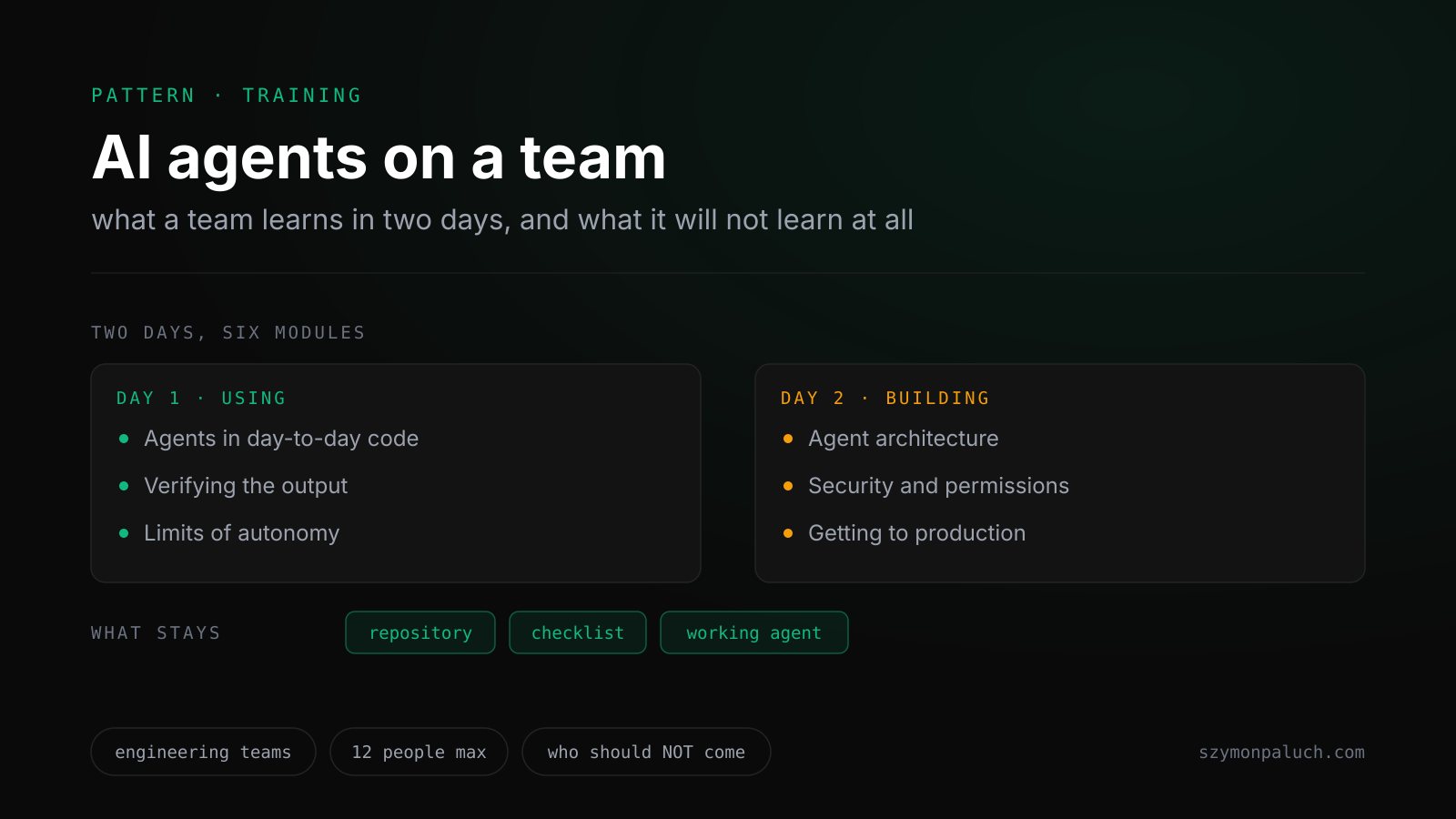Select 'Agents in day-to-day code' item
The height and width of the screenshot is (819, 1456).
coord(281,439)
